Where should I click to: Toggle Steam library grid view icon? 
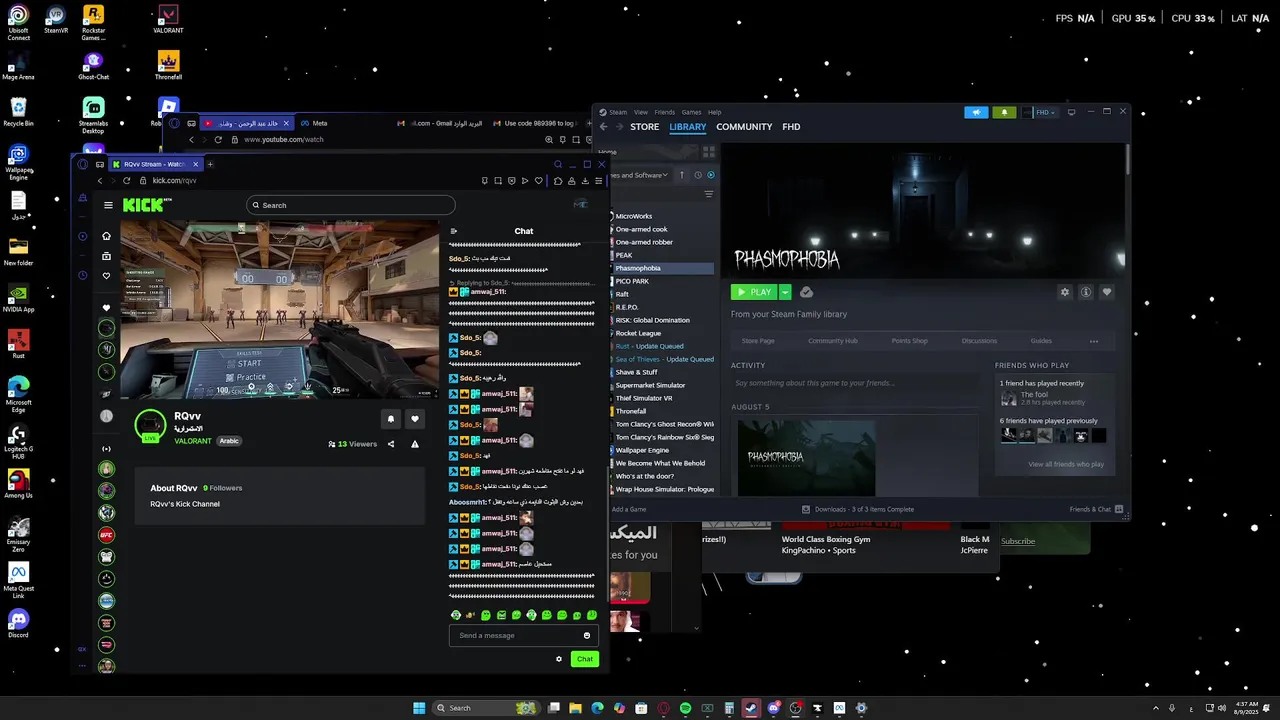tap(709, 152)
